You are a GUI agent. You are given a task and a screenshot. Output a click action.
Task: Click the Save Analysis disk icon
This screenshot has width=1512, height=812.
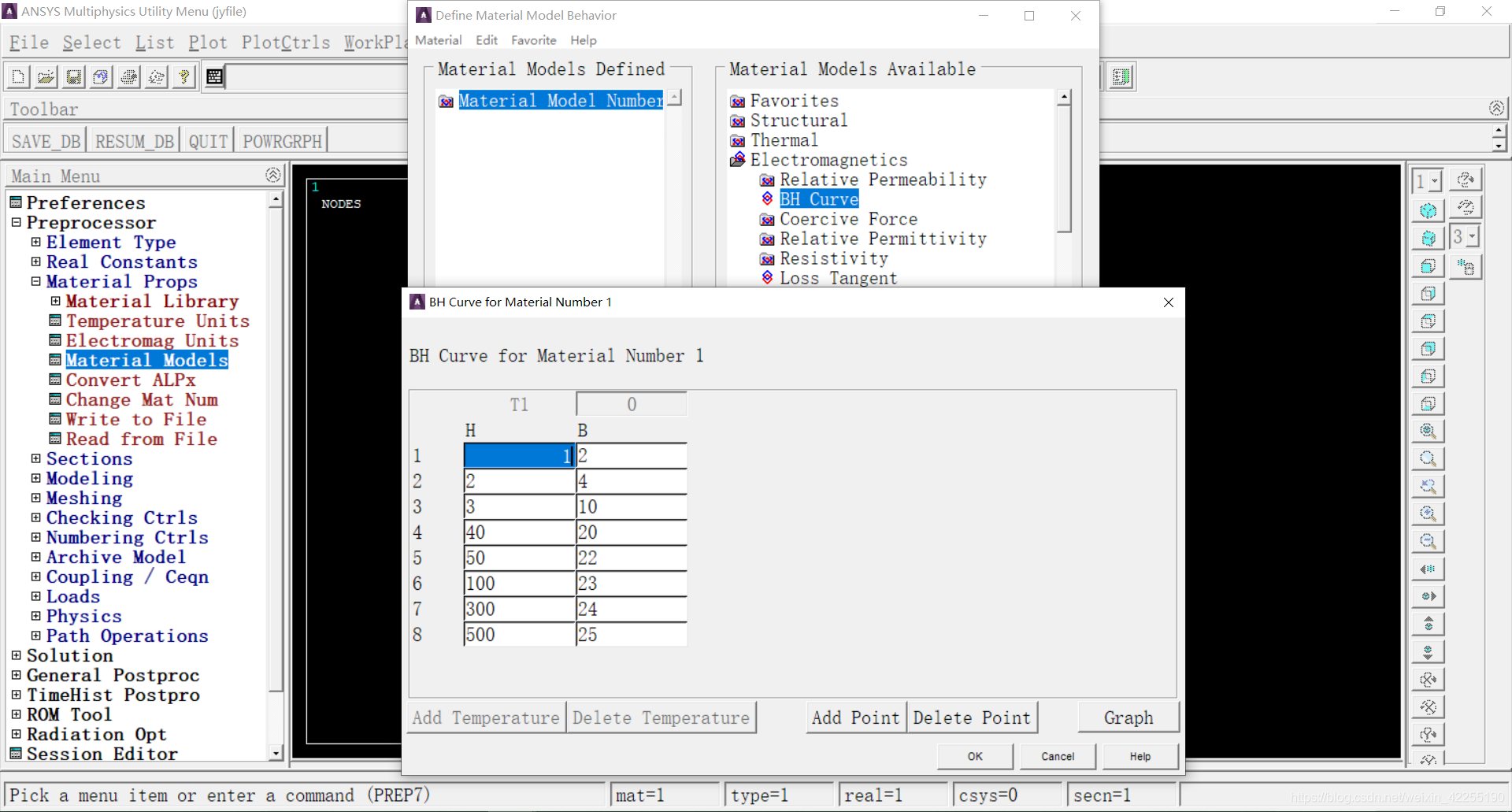73,76
